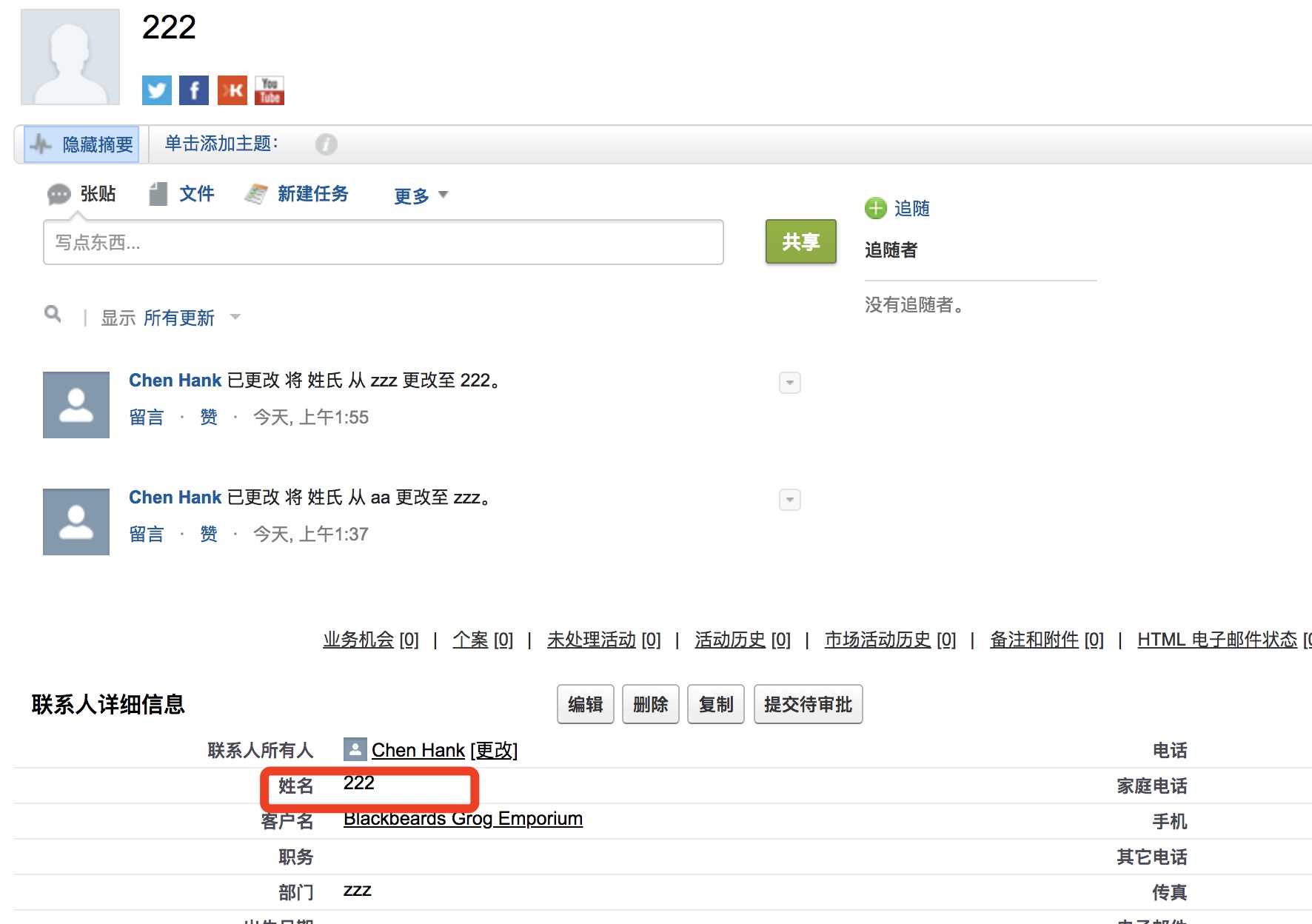This screenshot has height=924, width=1312.
Task: Open Blackbeards Grog Emporium account link
Action: tap(463, 818)
